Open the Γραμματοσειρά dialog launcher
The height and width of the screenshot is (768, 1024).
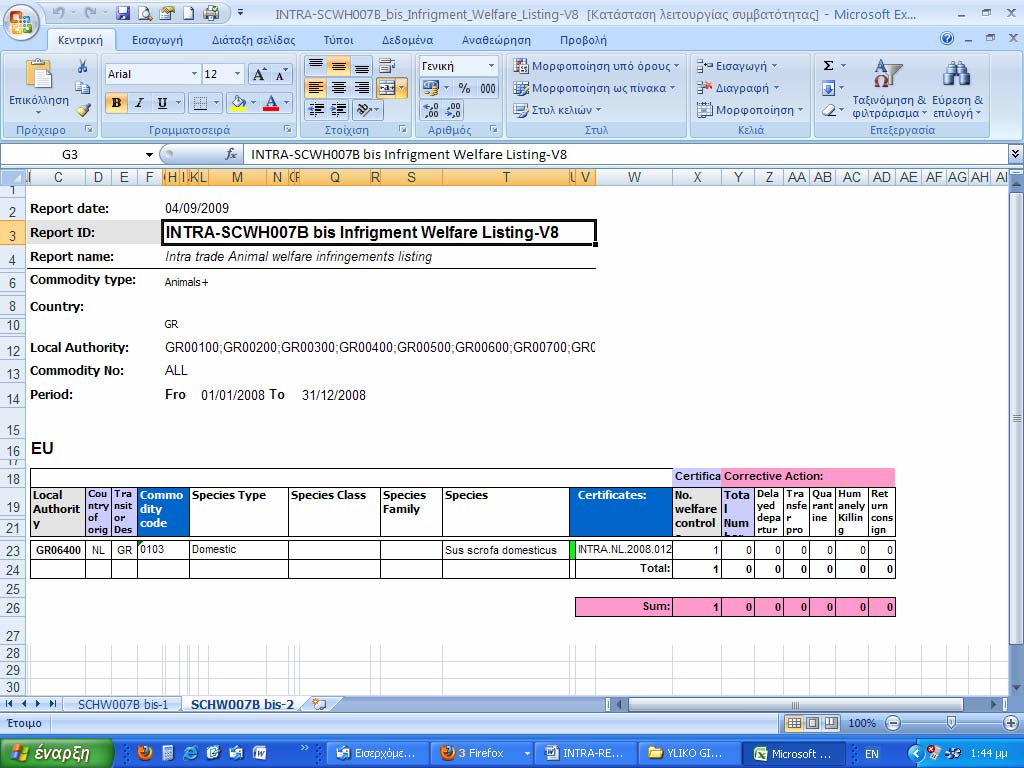287,129
